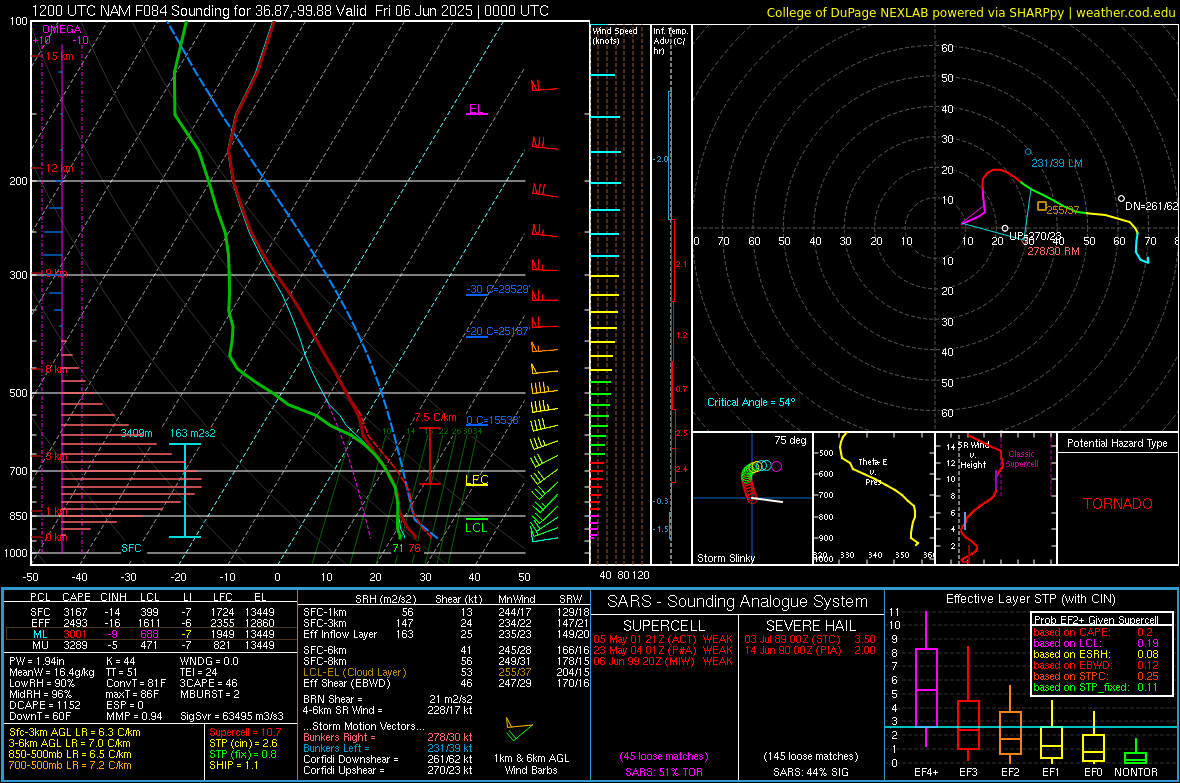Click the 'Sfc-3km AGL LR = 6.3 C/km' line

[75, 732]
